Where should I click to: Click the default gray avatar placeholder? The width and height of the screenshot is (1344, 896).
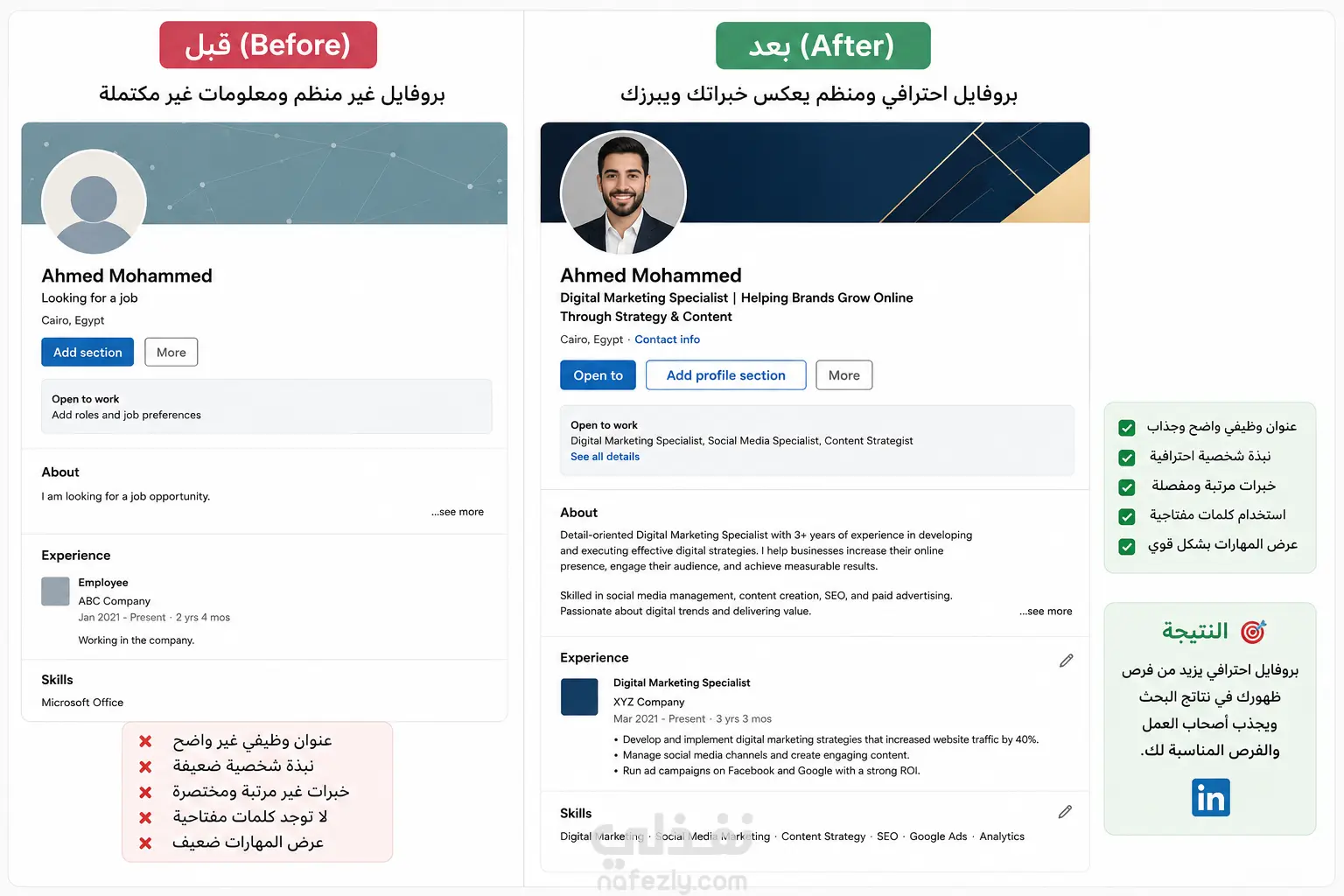tap(94, 202)
